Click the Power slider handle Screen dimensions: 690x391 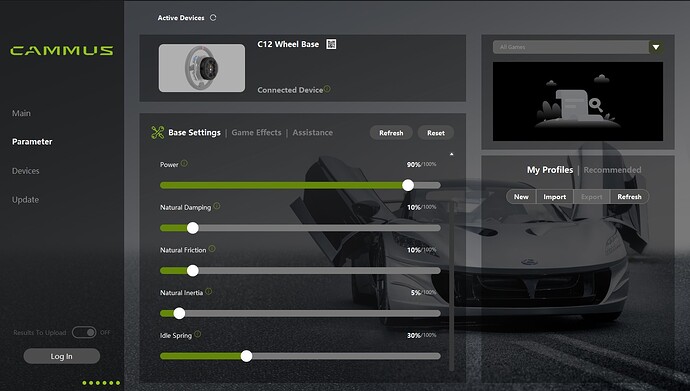pyautogui.click(x=408, y=185)
